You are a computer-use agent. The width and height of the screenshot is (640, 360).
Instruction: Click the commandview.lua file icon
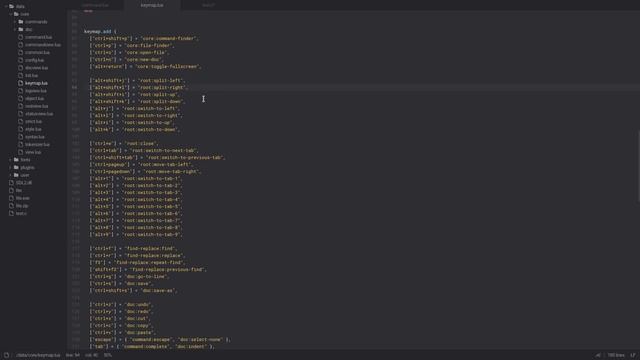click(20, 45)
